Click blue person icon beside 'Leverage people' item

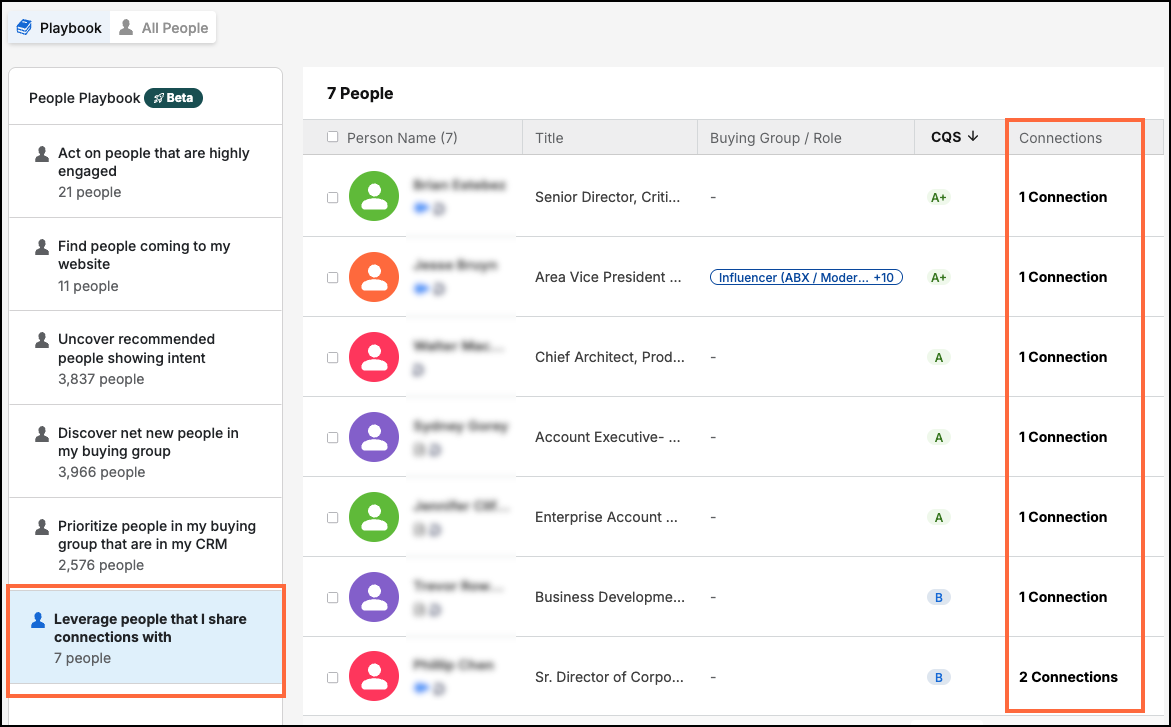click(37, 620)
